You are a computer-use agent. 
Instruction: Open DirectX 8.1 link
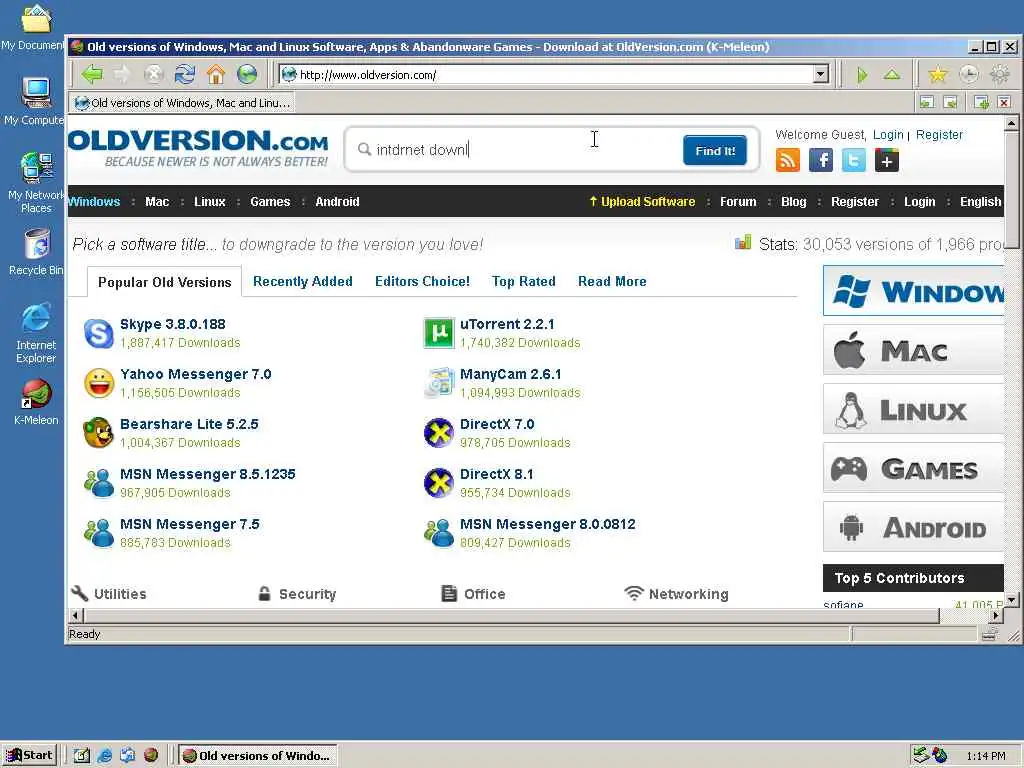coord(496,474)
